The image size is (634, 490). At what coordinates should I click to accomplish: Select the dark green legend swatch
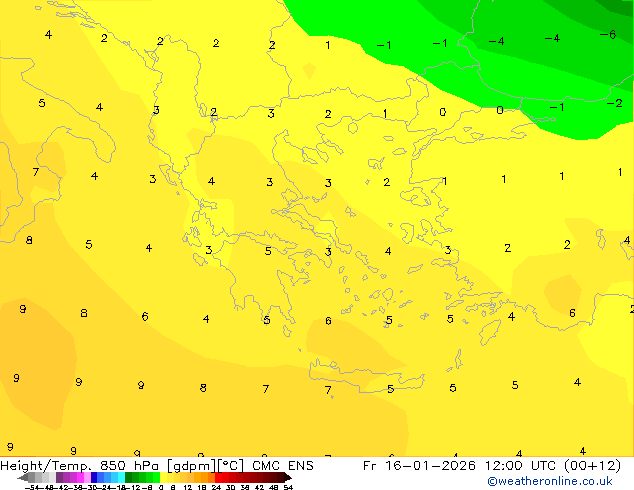(129, 477)
